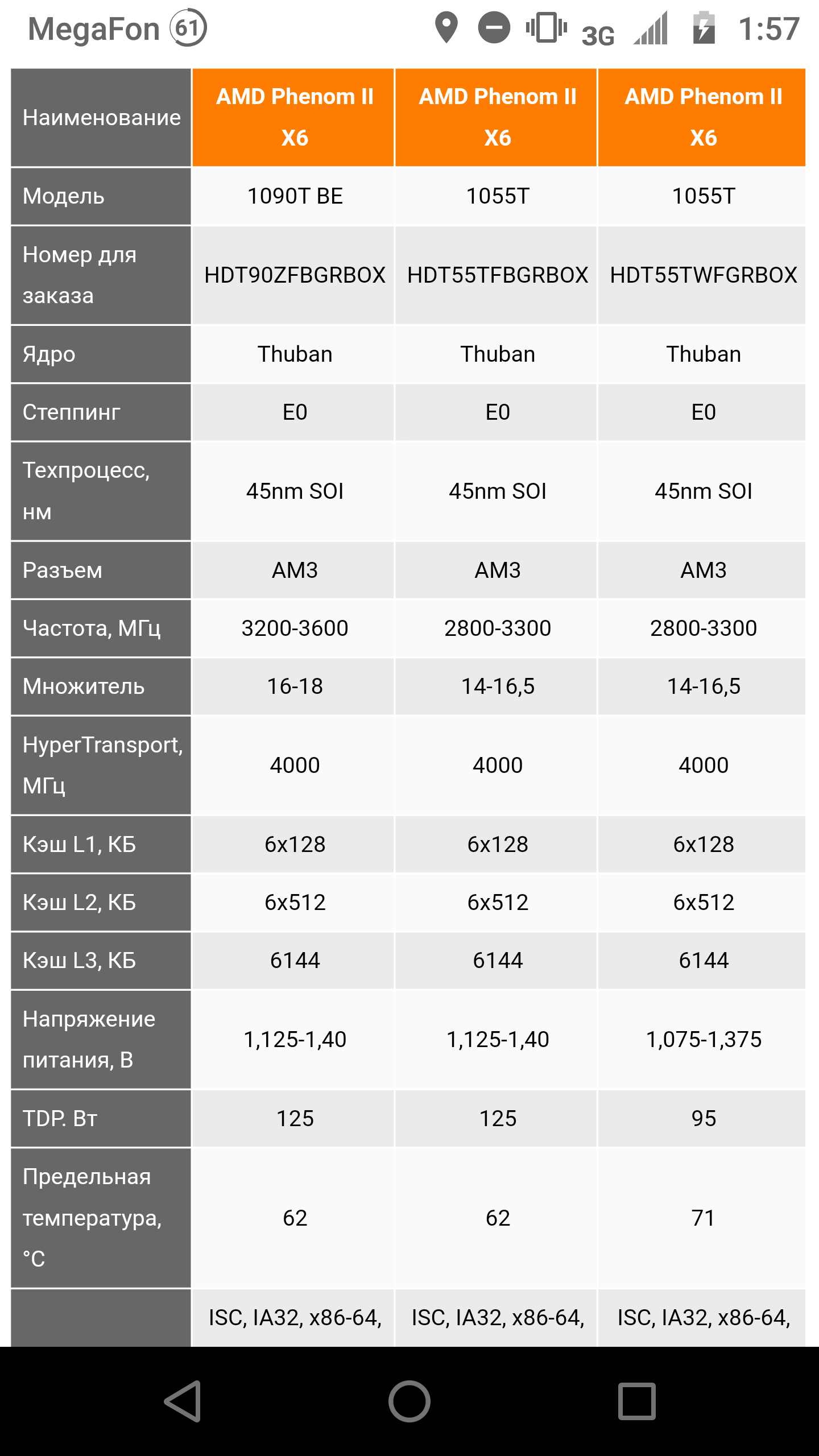Tap the battery charging status icon
Image resolution: width=819 pixels, height=1456 pixels.
click(704, 27)
